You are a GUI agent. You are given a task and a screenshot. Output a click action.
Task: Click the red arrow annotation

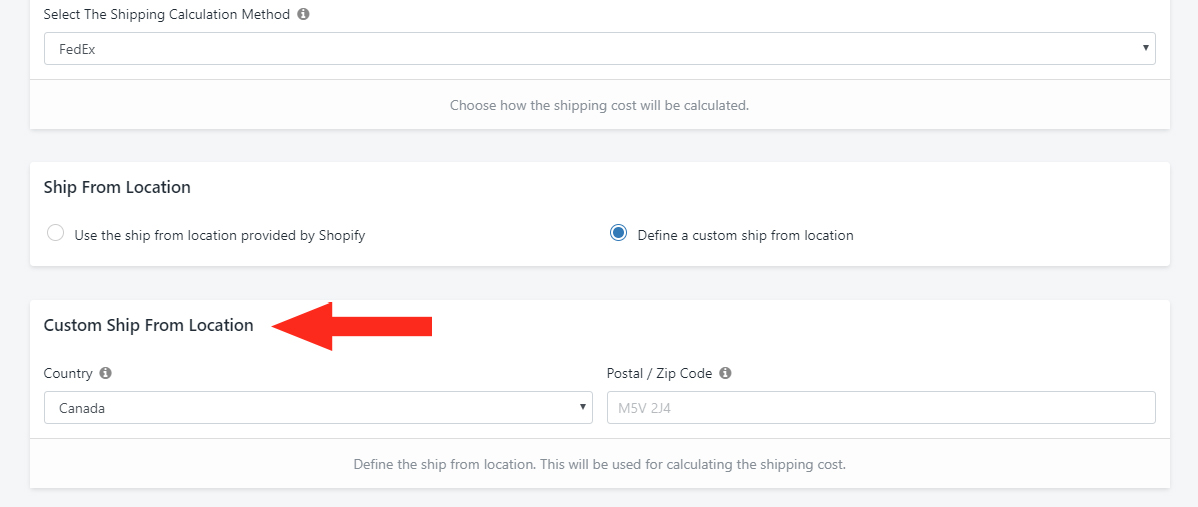coord(352,326)
